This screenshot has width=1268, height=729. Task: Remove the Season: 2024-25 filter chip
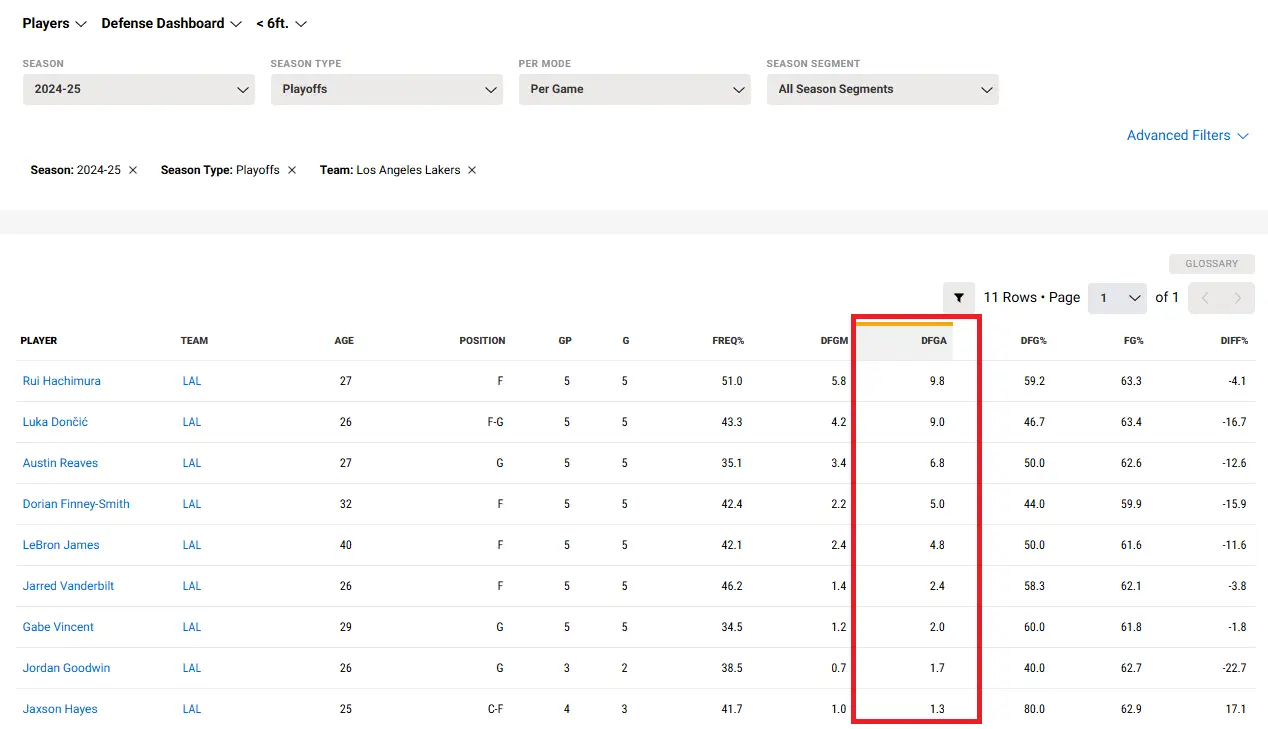[133, 170]
